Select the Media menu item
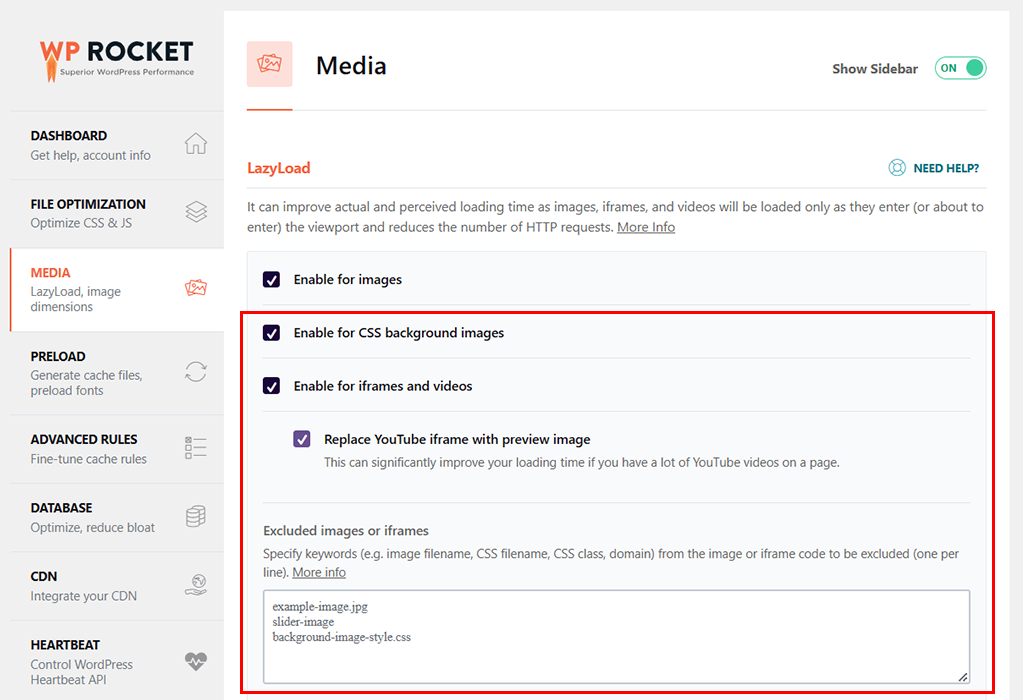This screenshot has width=1024, height=700. pos(117,289)
